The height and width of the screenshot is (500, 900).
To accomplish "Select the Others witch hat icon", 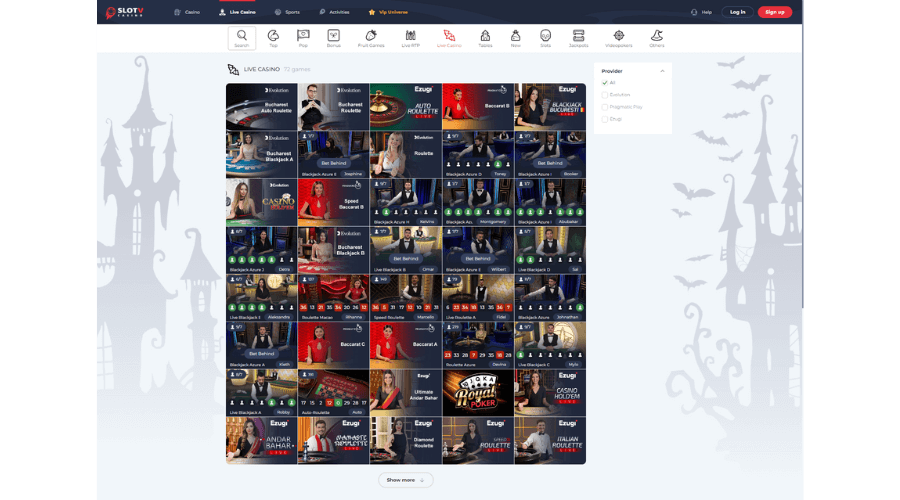I will click(657, 38).
